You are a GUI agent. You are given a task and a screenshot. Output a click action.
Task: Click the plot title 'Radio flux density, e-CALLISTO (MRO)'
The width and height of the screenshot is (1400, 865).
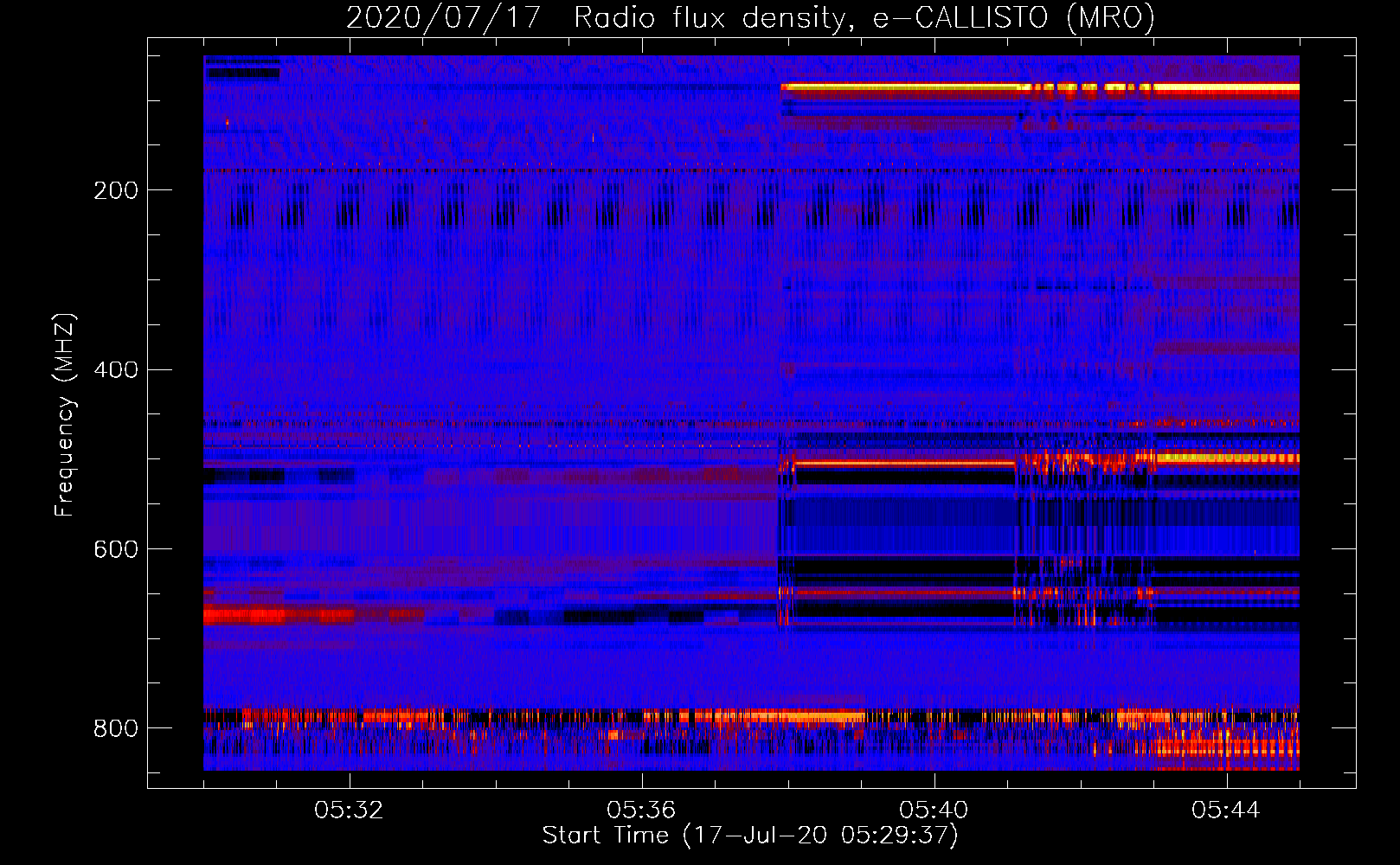864,17
